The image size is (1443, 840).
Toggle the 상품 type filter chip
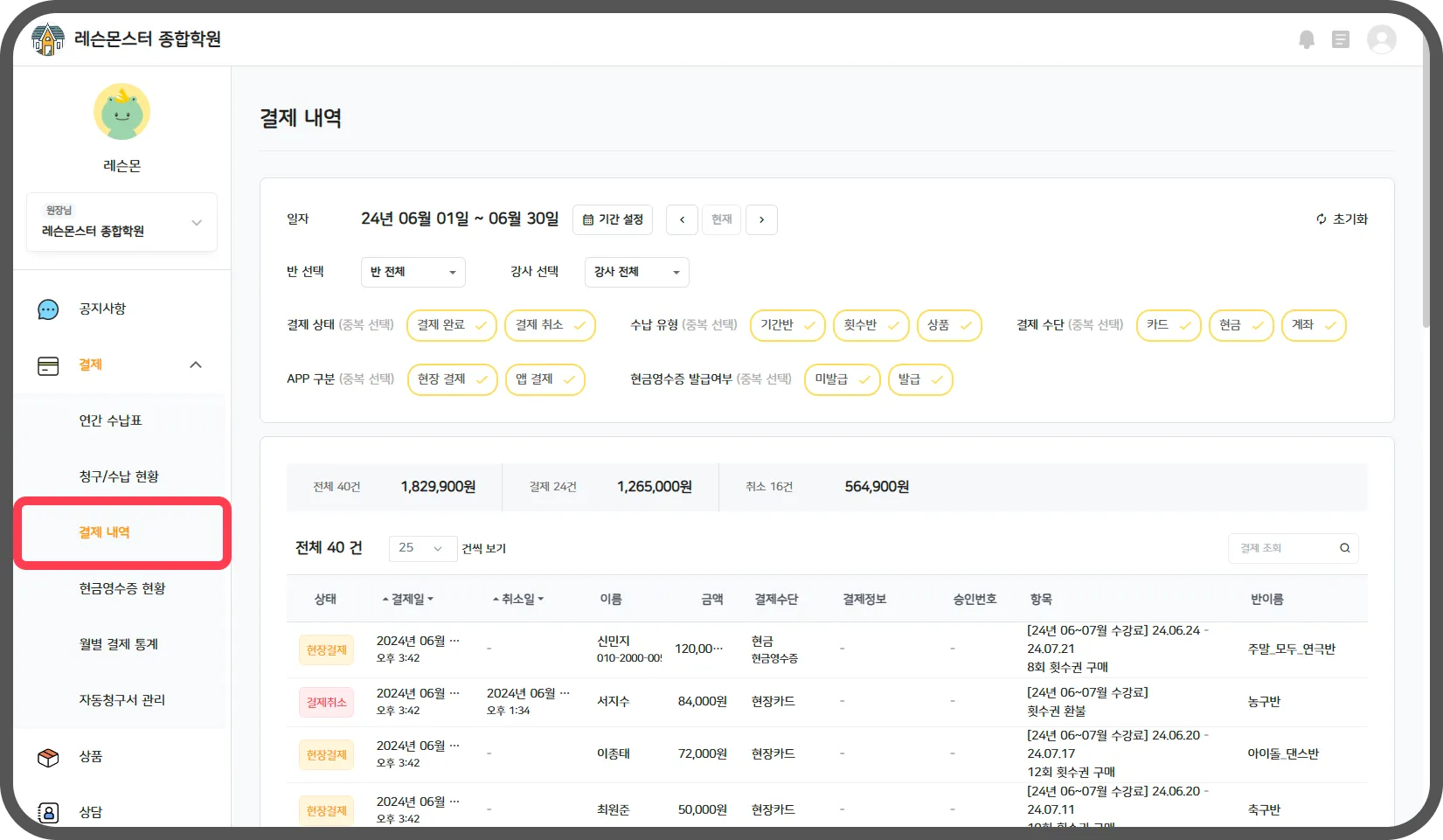pos(949,325)
